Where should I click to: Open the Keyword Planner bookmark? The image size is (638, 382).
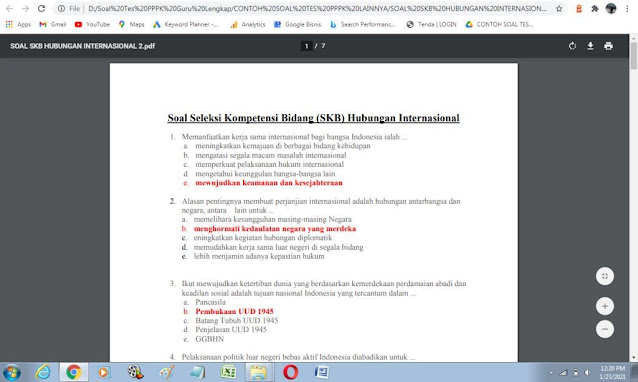coord(186,24)
